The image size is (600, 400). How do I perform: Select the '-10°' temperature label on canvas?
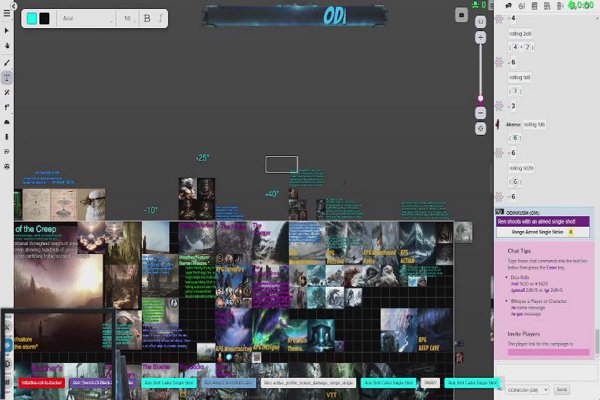point(151,210)
